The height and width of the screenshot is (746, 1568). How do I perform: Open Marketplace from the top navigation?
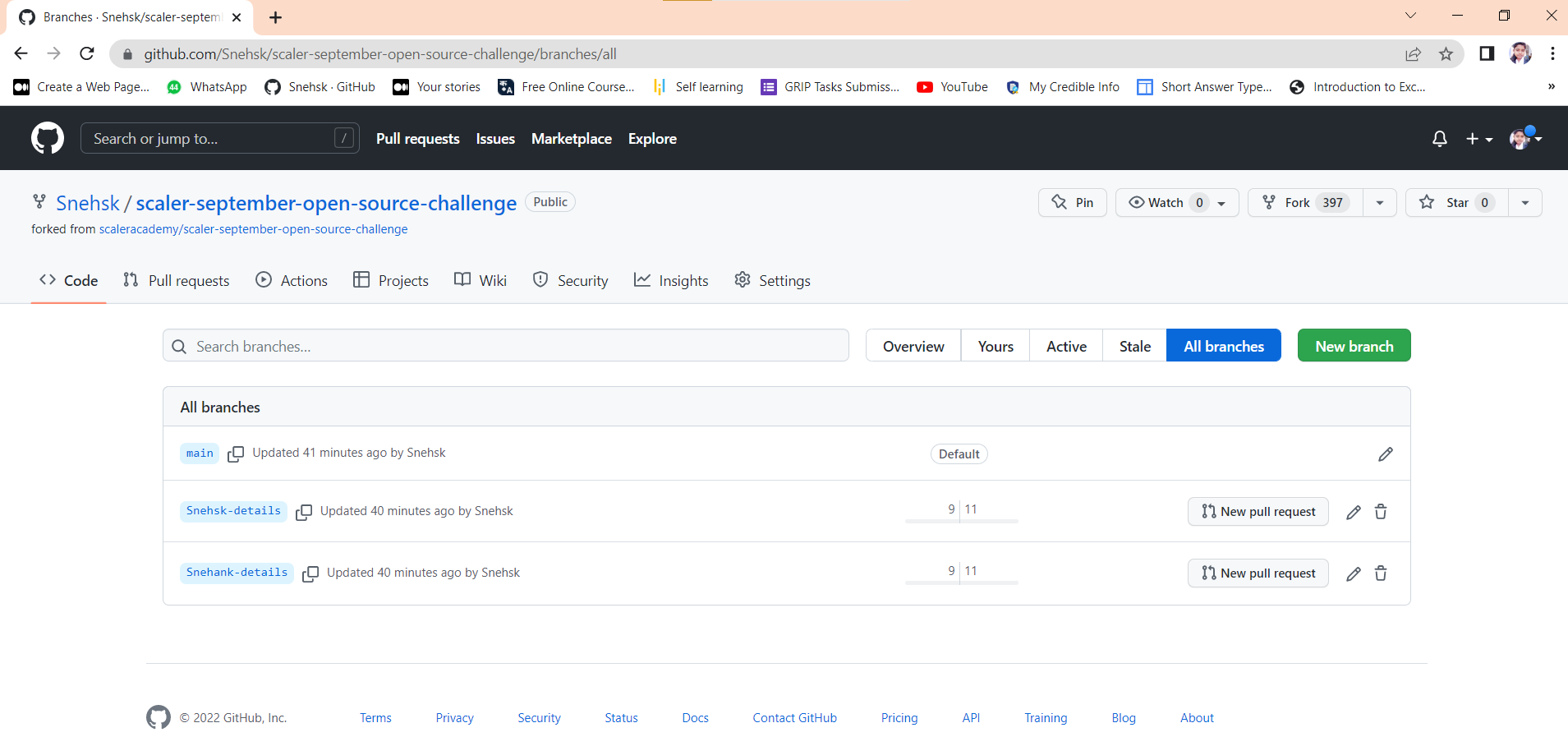tap(571, 138)
